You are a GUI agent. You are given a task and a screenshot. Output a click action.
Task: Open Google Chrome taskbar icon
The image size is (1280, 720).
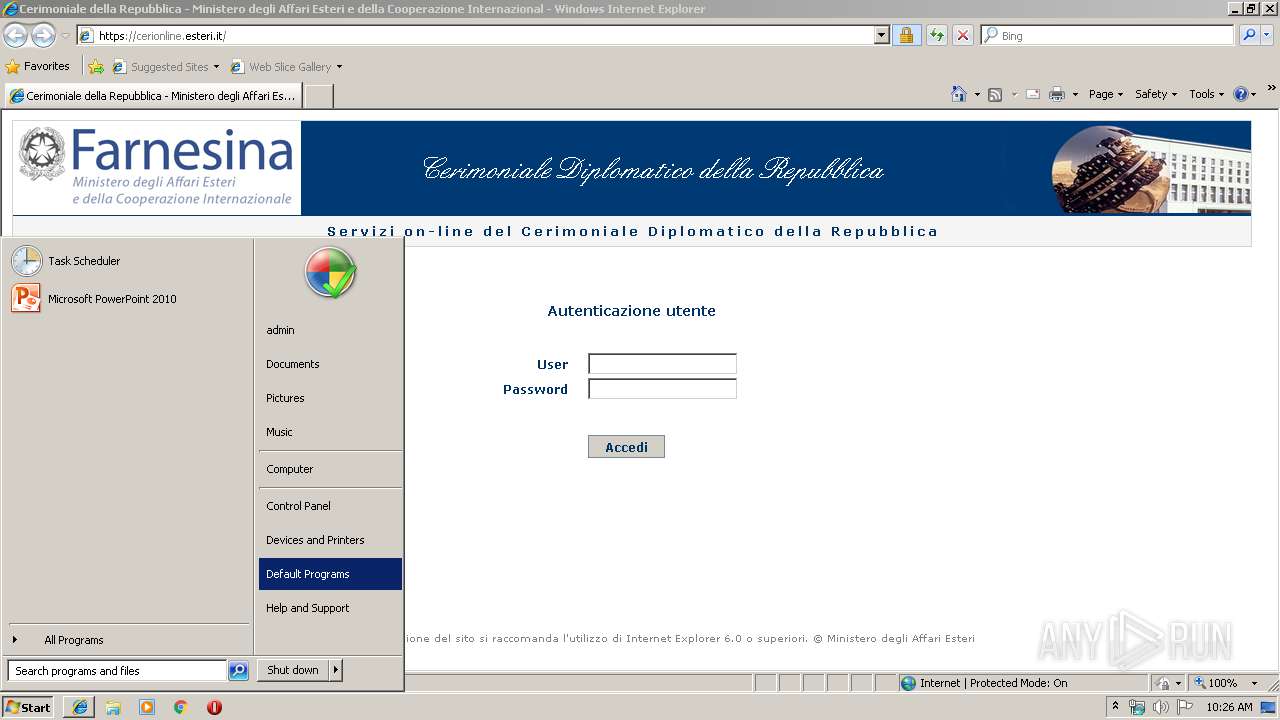(180, 707)
